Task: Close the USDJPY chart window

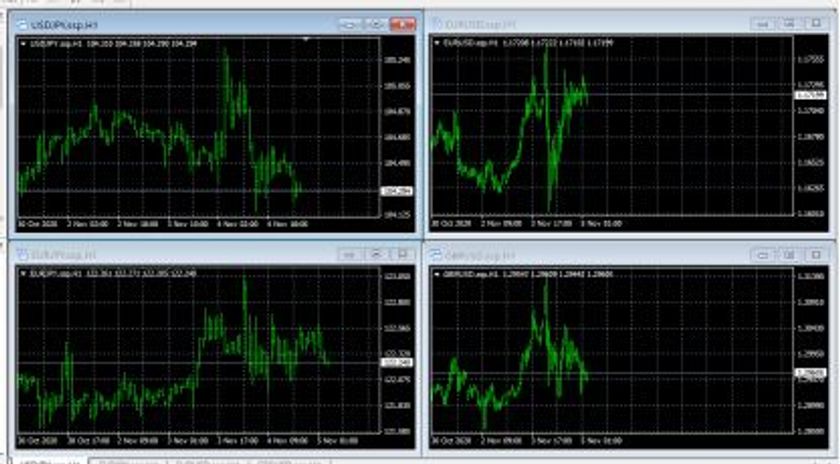Action: pos(402,24)
